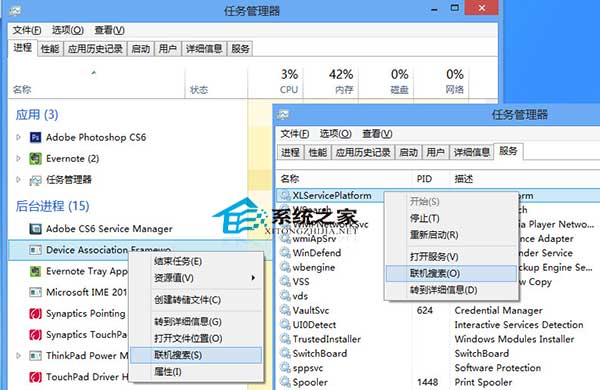Click the Synaptics Pointing red icon

pos(35,314)
